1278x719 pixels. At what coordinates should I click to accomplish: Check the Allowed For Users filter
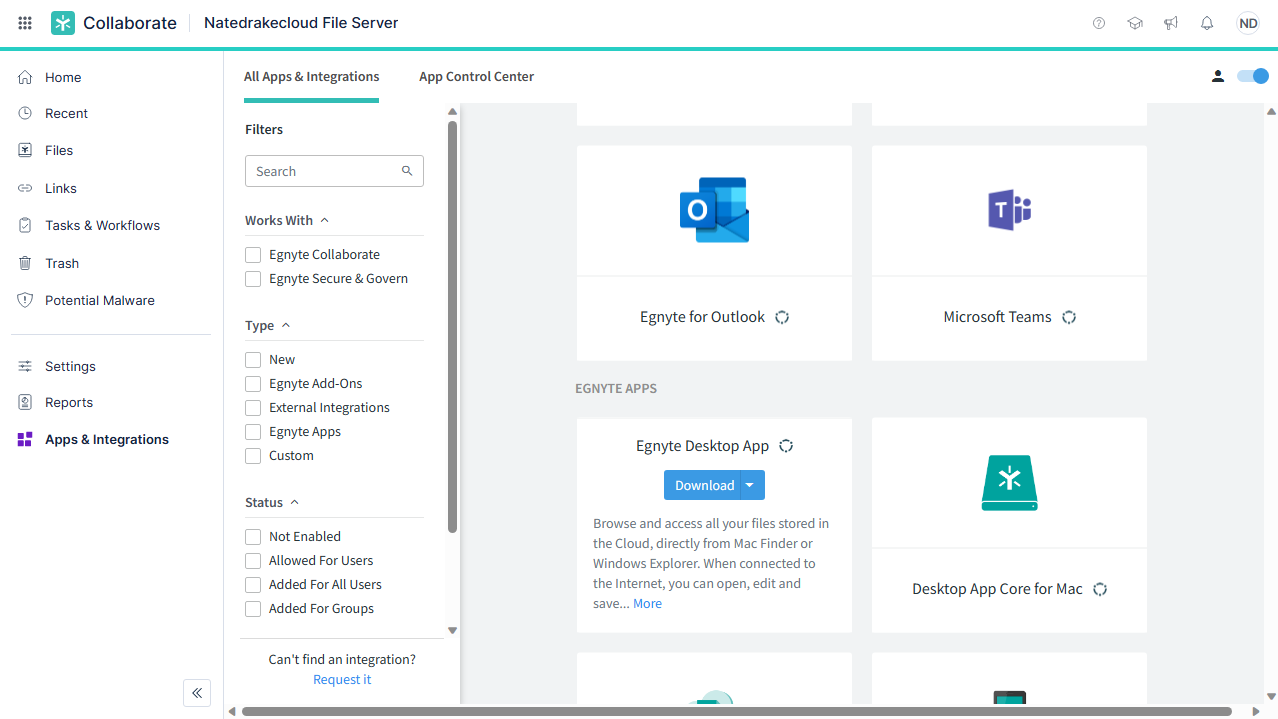(253, 561)
